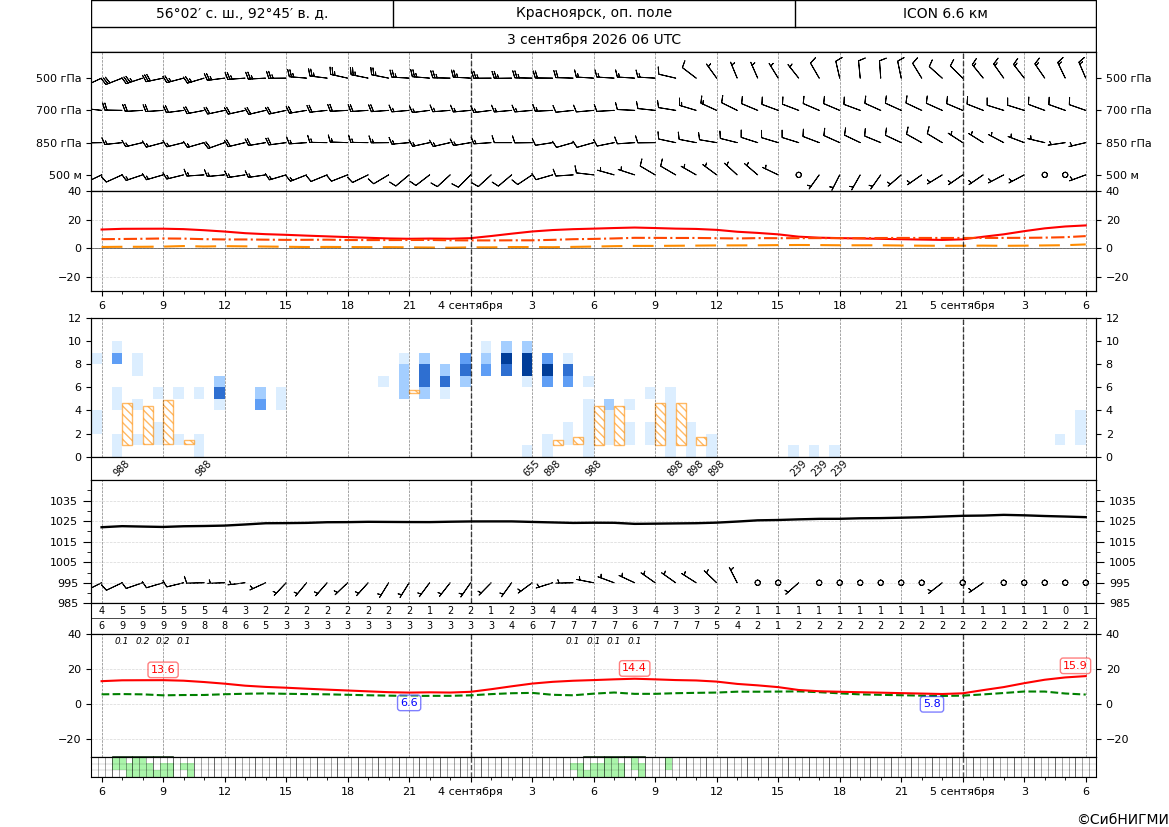
Task: Click the right 850 гПа axis label
Action: point(1129,142)
